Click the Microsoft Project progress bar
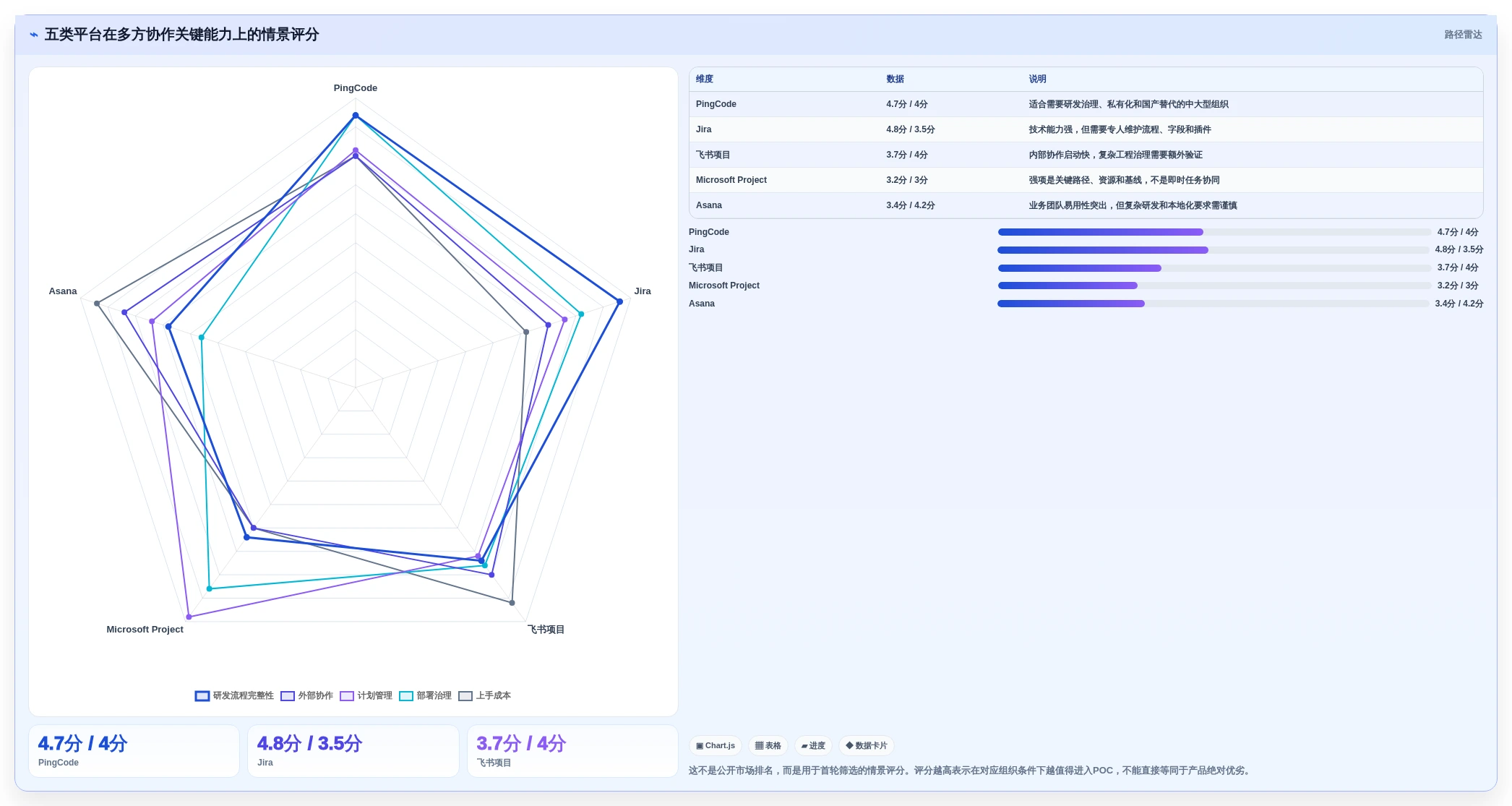This screenshot has width=1512, height=806. (x=1214, y=286)
